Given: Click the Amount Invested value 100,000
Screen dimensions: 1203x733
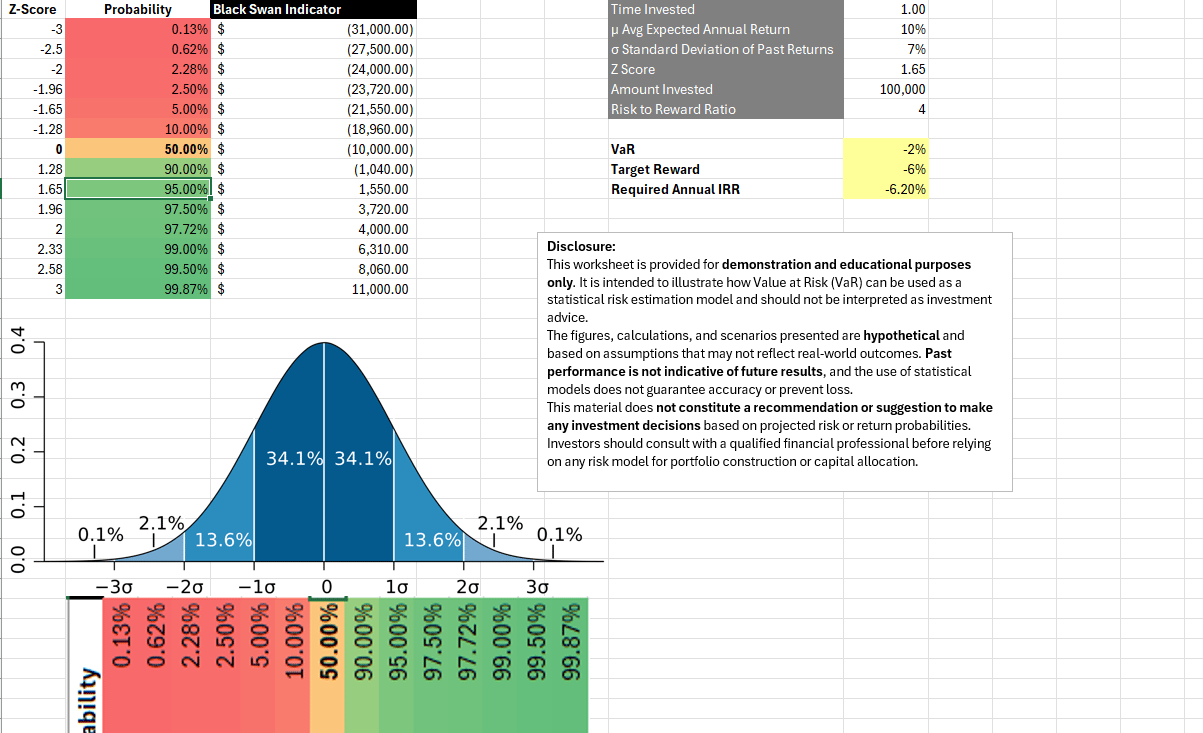Looking at the screenshot, I should click(886, 89).
